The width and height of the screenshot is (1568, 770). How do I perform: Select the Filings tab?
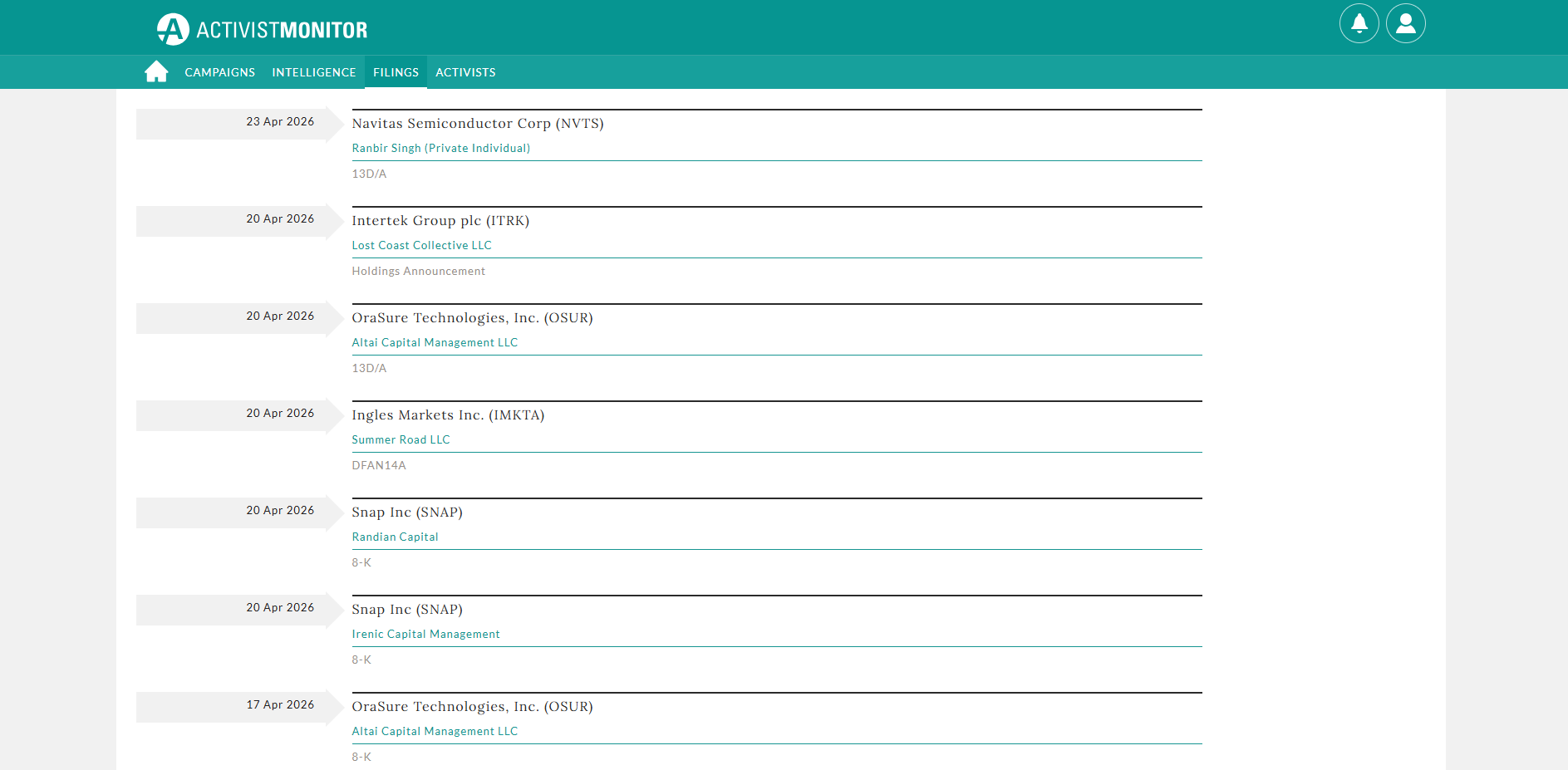pyautogui.click(x=396, y=72)
